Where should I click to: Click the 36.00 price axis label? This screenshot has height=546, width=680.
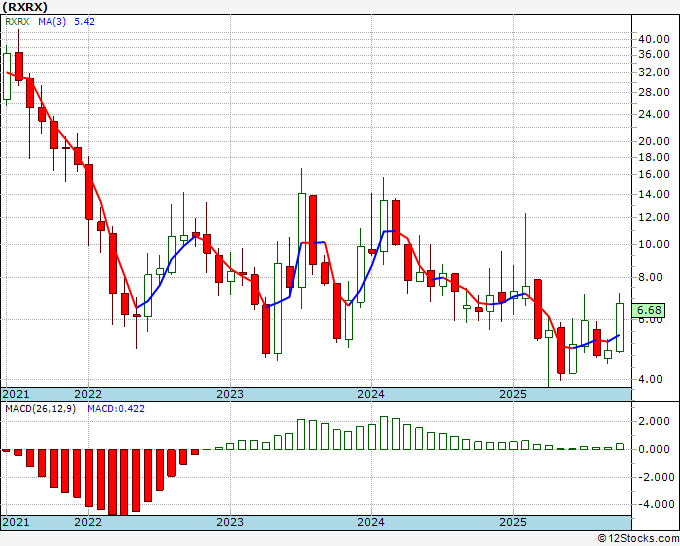(x=654, y=54)
